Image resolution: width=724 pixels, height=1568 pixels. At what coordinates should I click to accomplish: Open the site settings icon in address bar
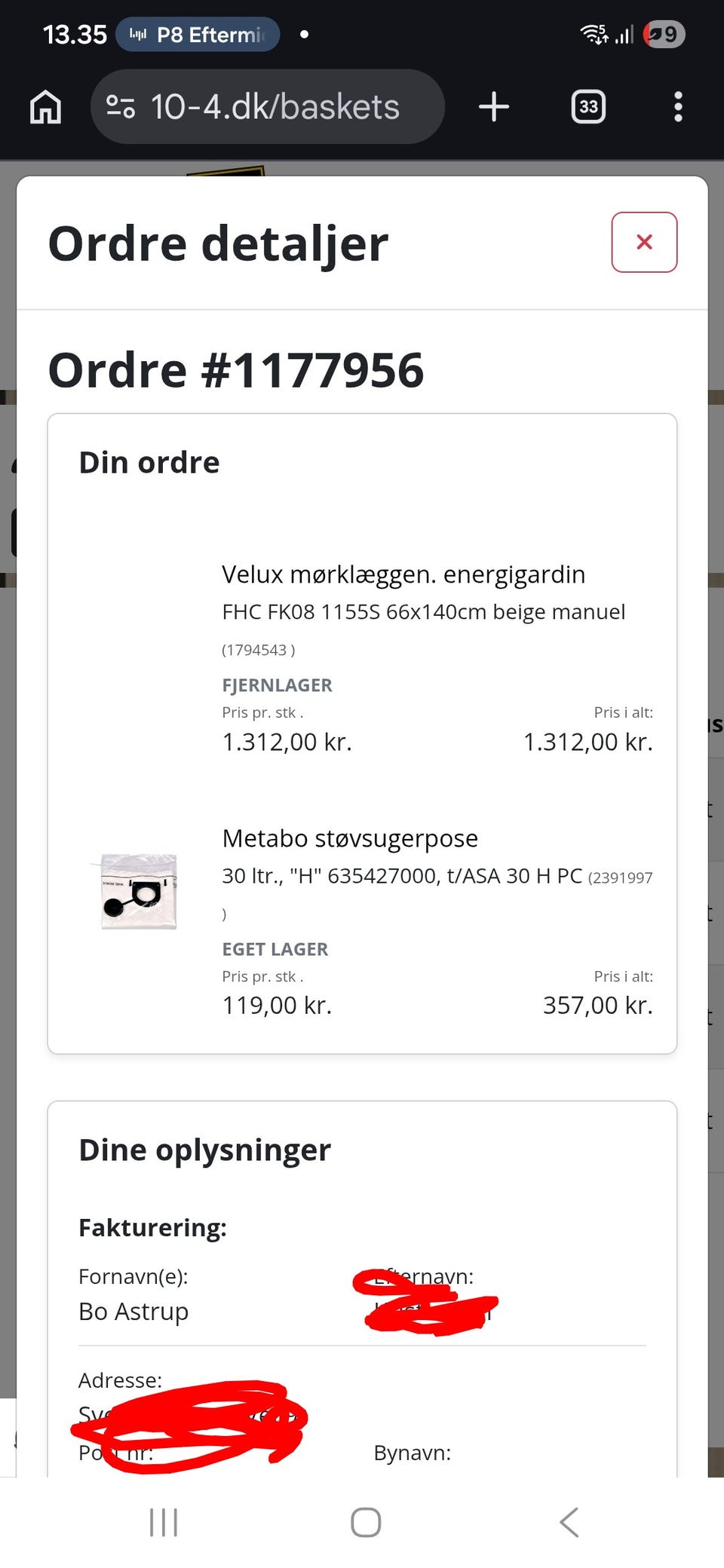tap(121, 107)
